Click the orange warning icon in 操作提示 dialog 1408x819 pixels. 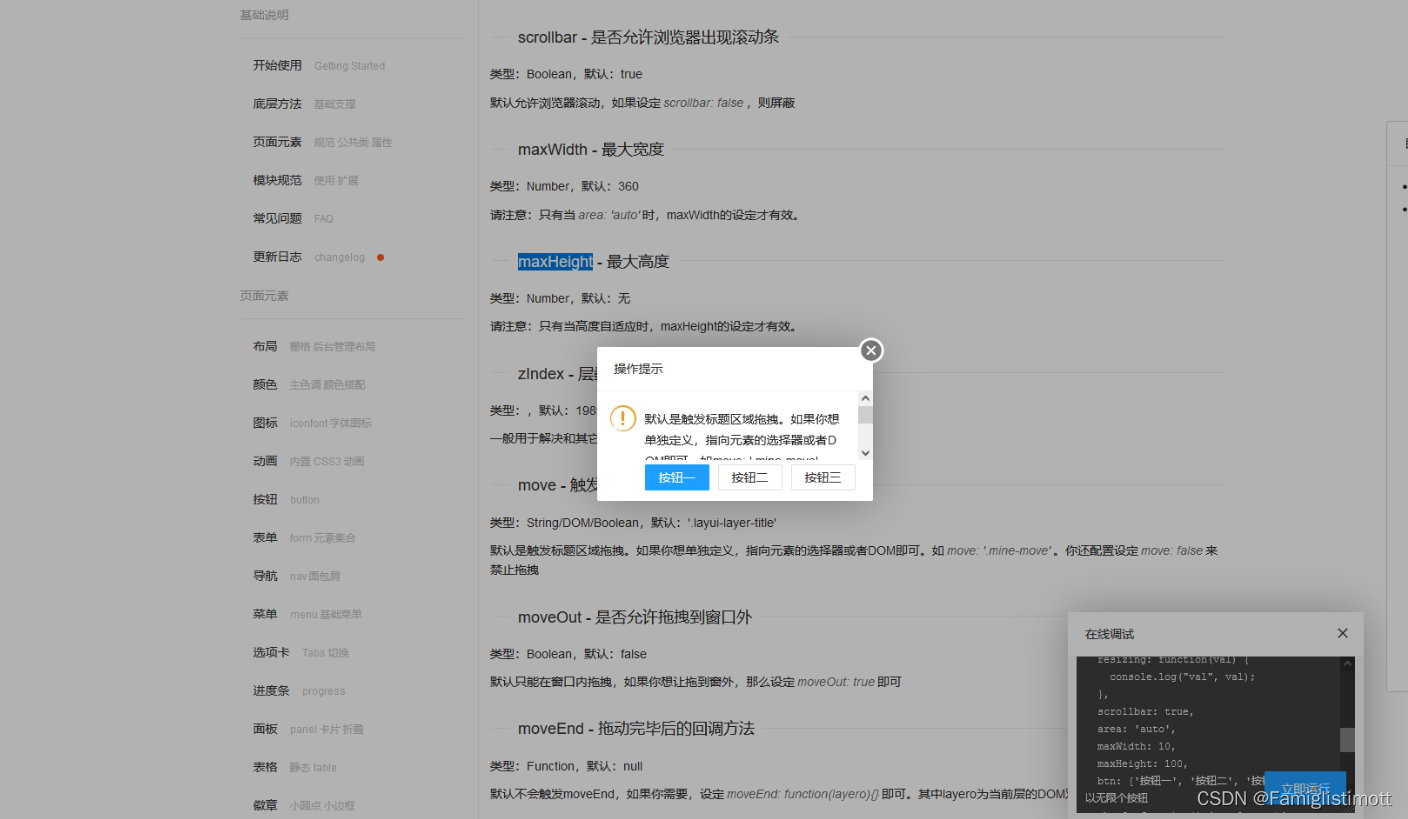pos(623,419)
